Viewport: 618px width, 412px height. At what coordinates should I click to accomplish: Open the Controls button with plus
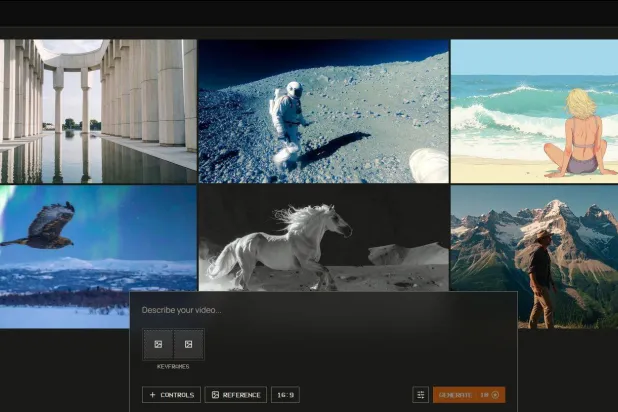click(x=171, y=395)
